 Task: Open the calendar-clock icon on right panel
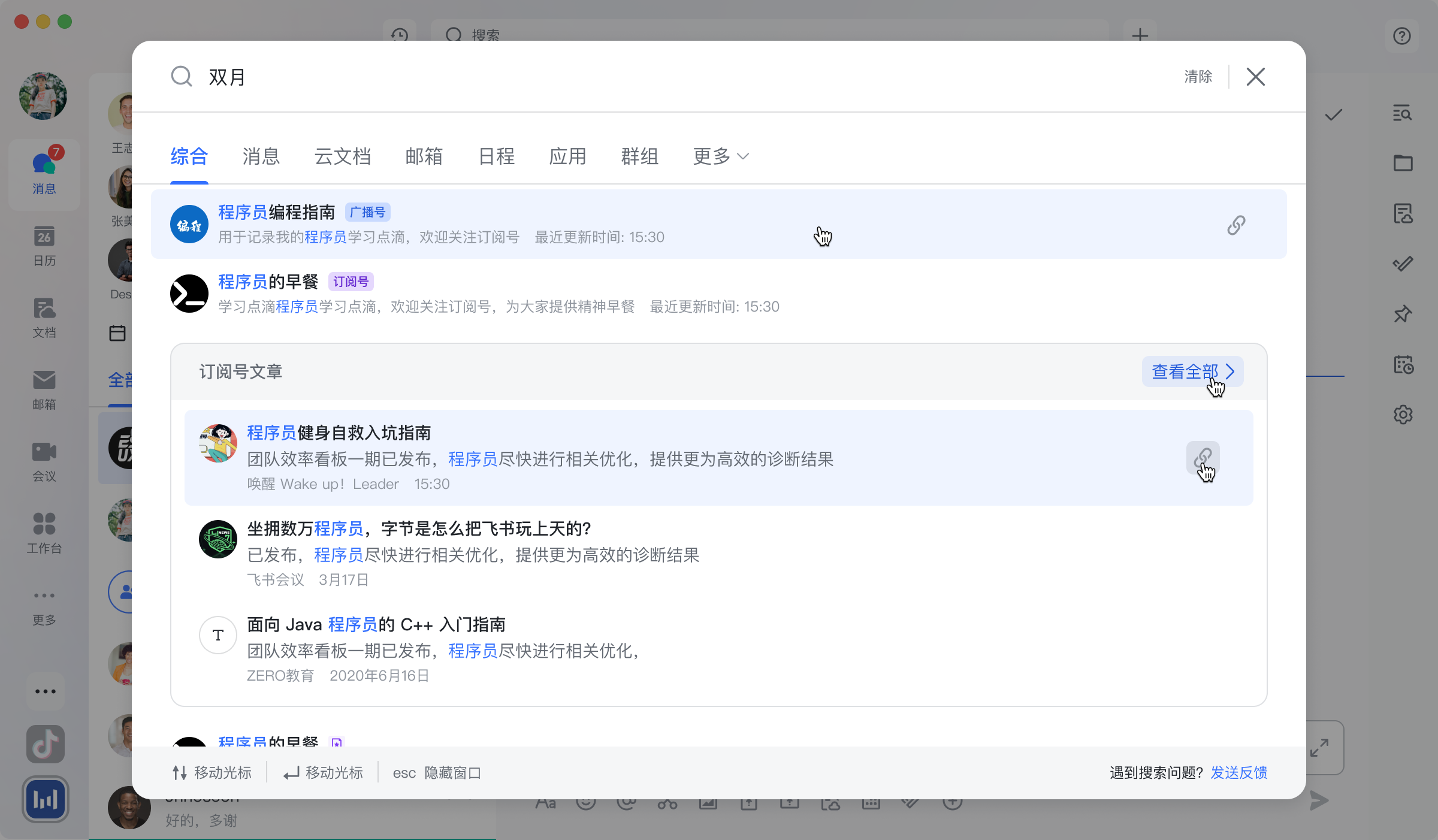[1403, 364]
